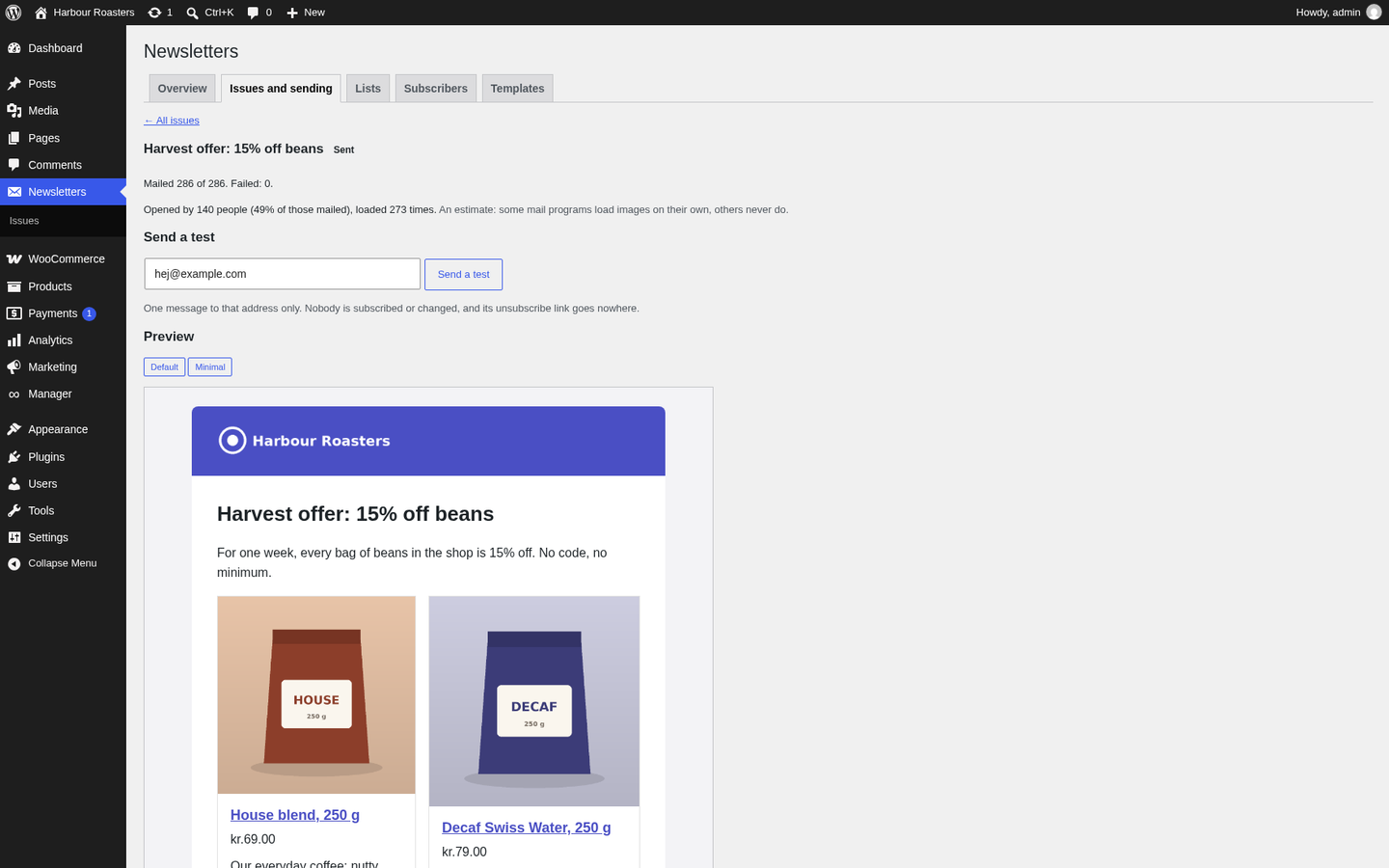
Task: Expand the New content menu
Action: [306, 13]
